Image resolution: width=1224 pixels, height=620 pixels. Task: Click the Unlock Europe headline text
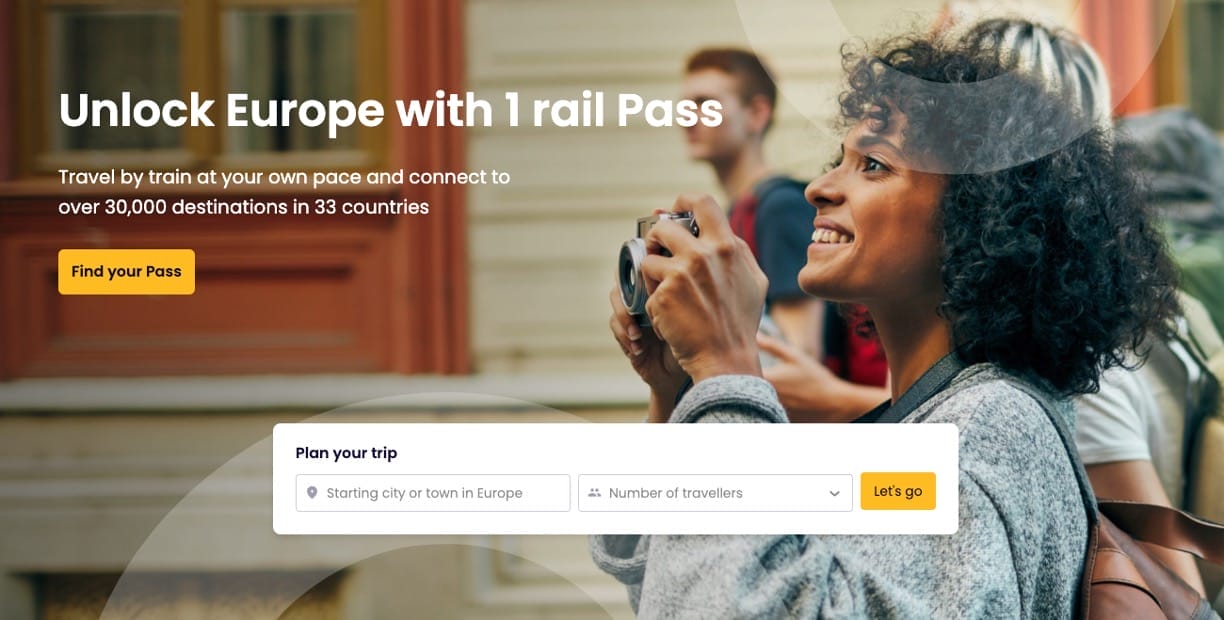click(x=391, y=110)
